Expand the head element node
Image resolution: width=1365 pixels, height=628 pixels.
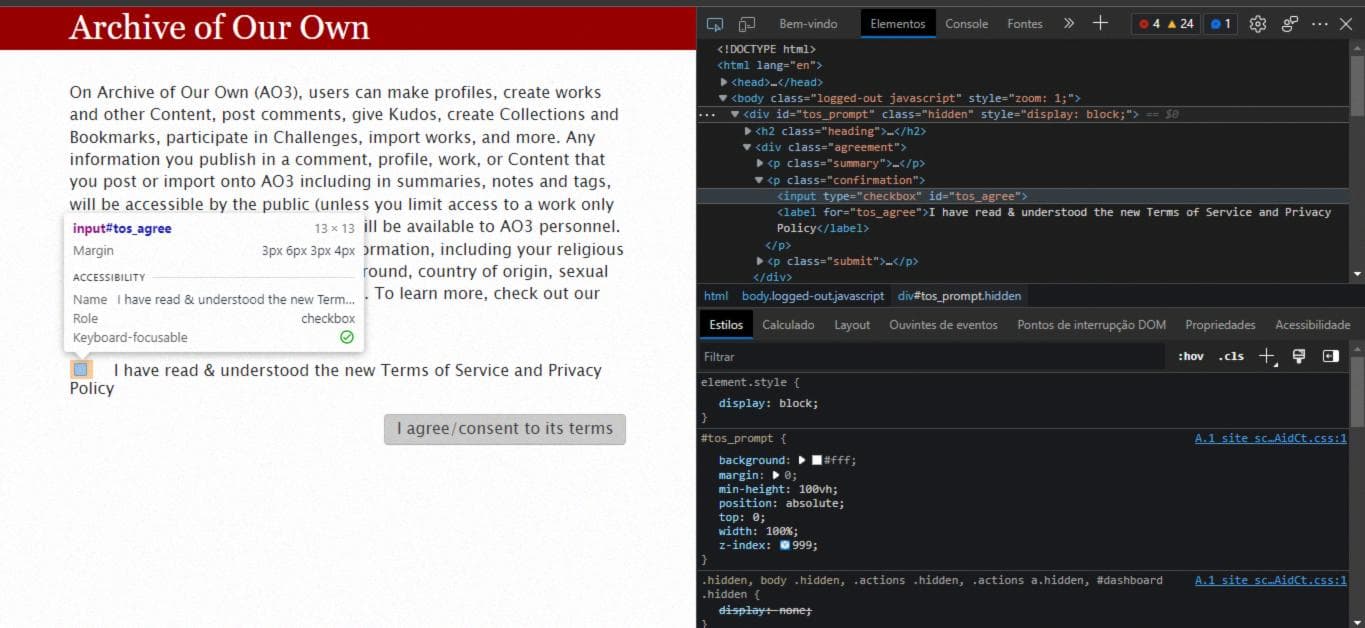[x=724, y=82]
